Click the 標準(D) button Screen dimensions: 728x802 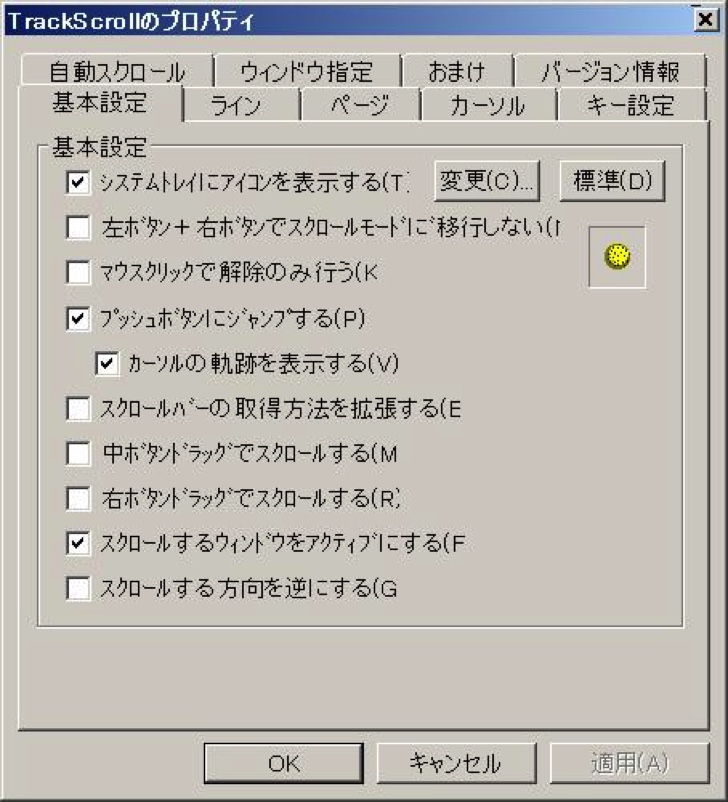612,181
